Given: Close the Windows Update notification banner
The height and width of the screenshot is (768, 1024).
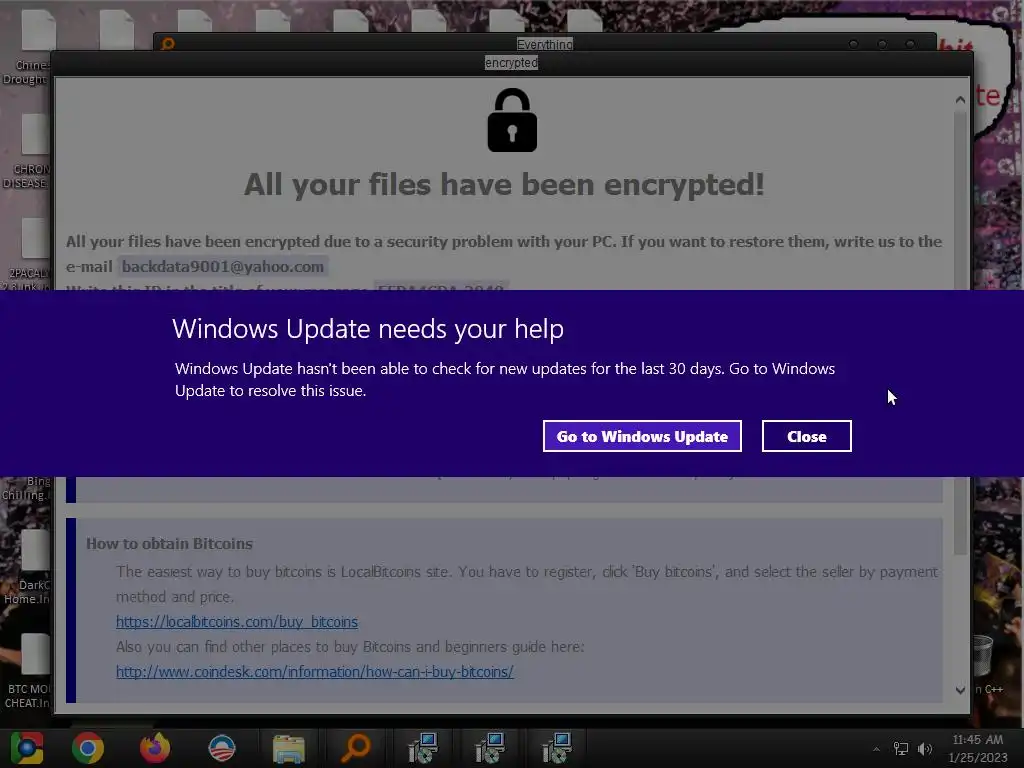Looking at the screenshot, I should click(807, 436).
